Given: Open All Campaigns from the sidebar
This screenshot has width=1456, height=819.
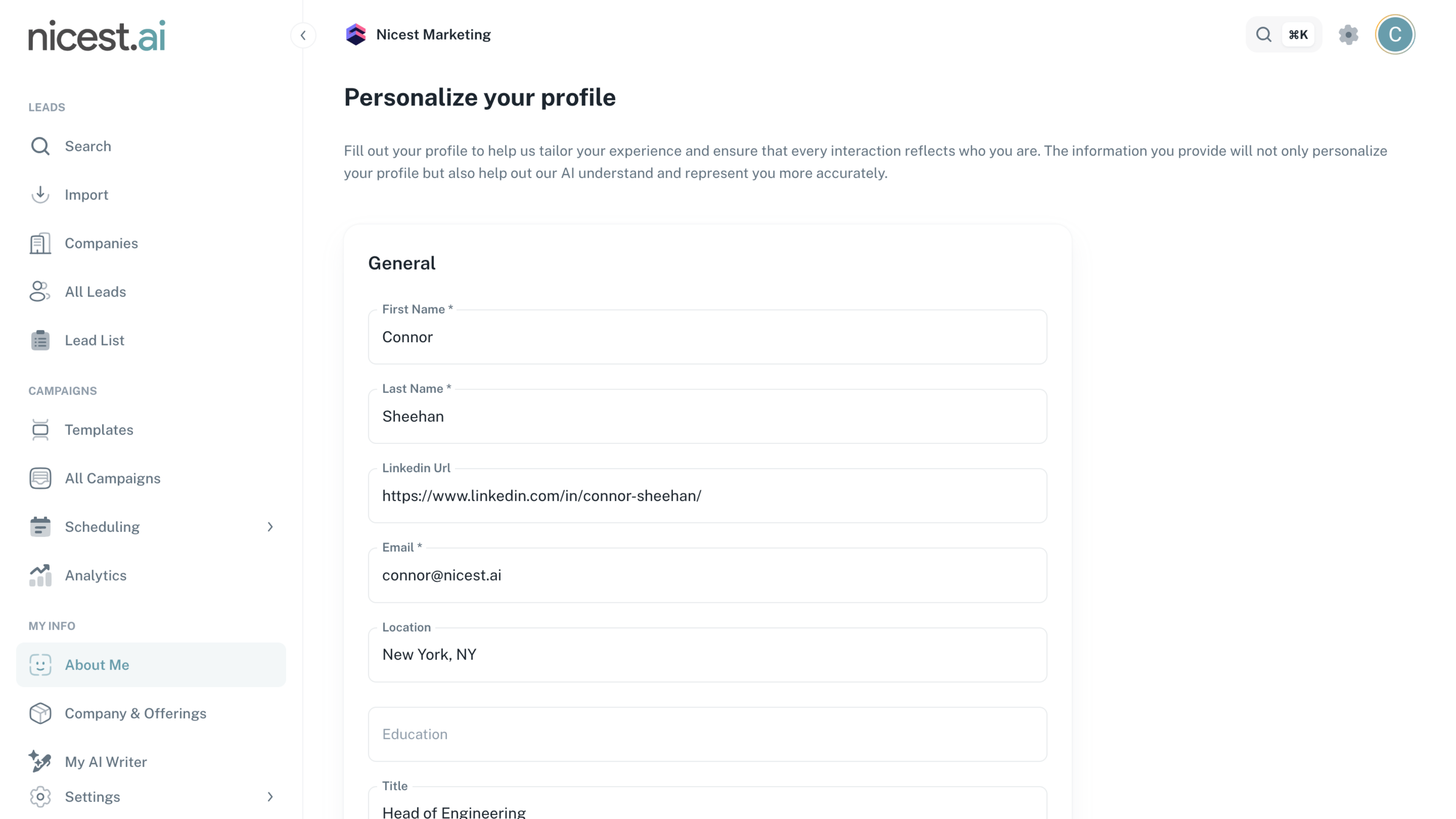Looking at the screenshot, I should click(x=113, y=478).
